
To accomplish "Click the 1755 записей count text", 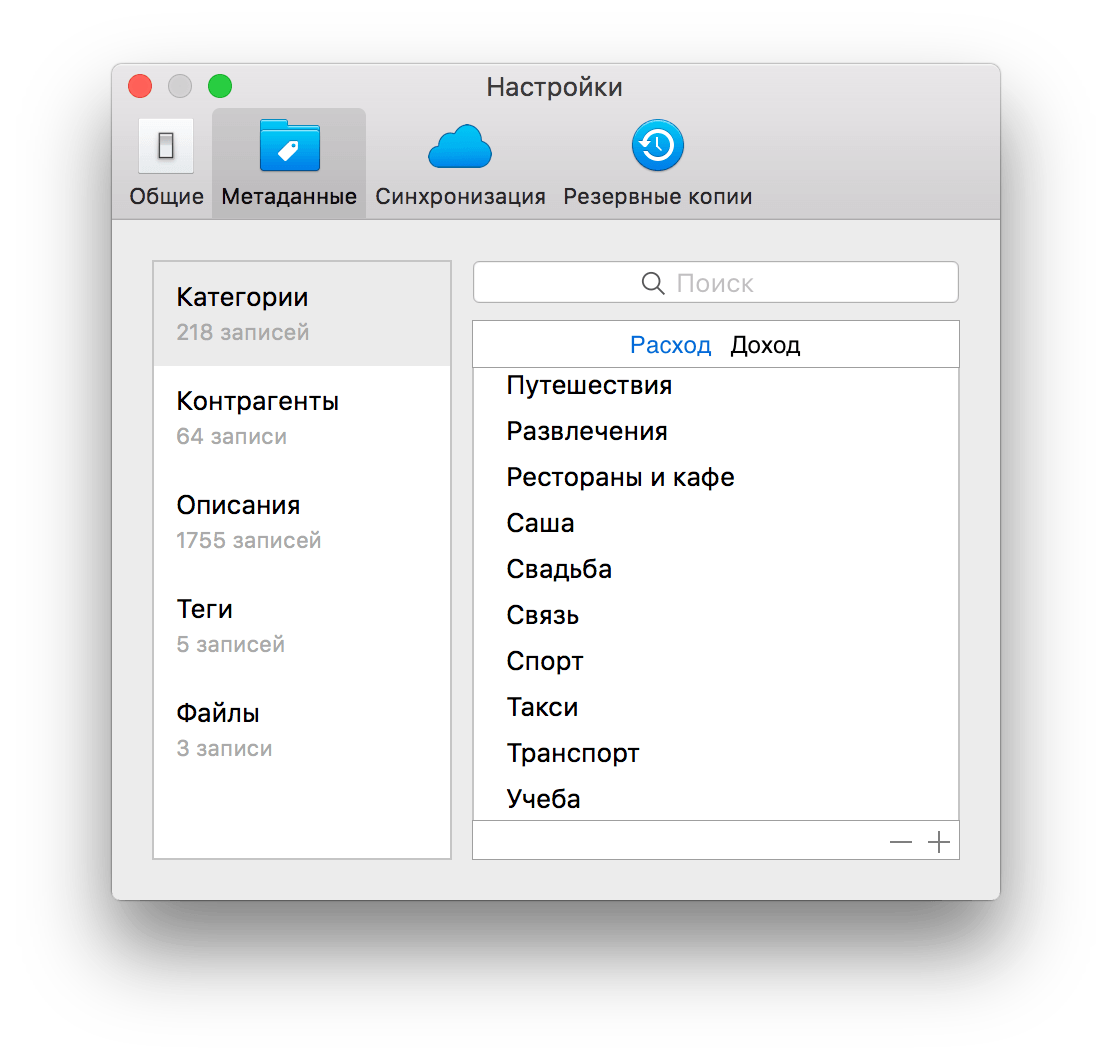I will tap(249, 541).
